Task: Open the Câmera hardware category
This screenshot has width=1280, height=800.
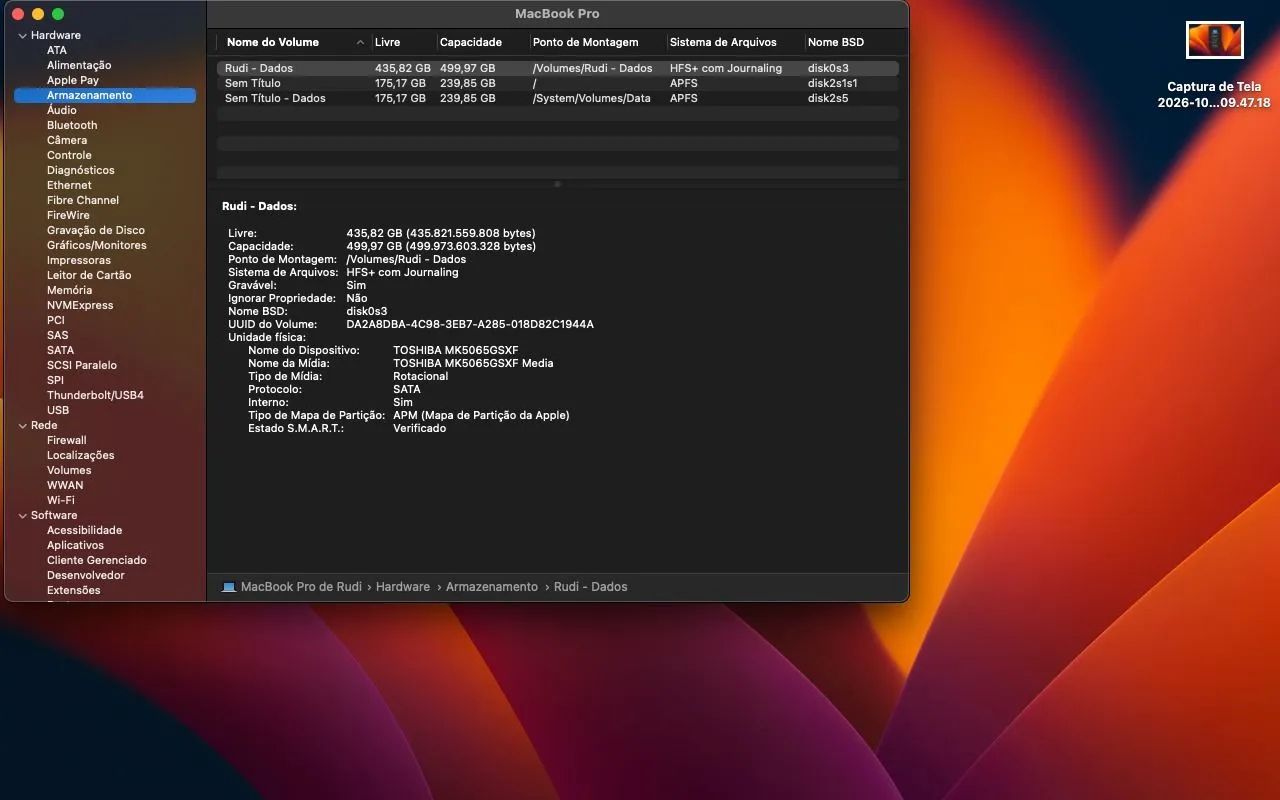Action: (x=67, y=140)
